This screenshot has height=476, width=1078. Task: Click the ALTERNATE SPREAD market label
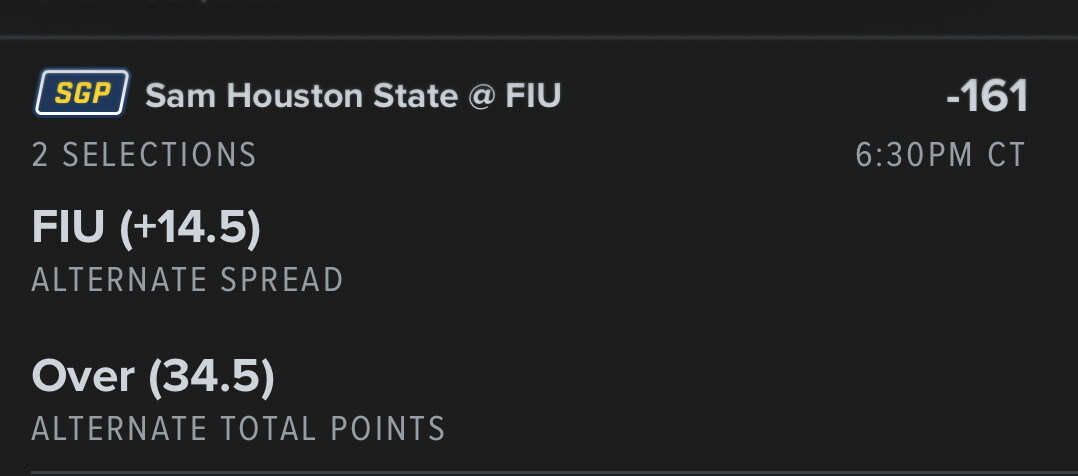click(x=187, y=280)
